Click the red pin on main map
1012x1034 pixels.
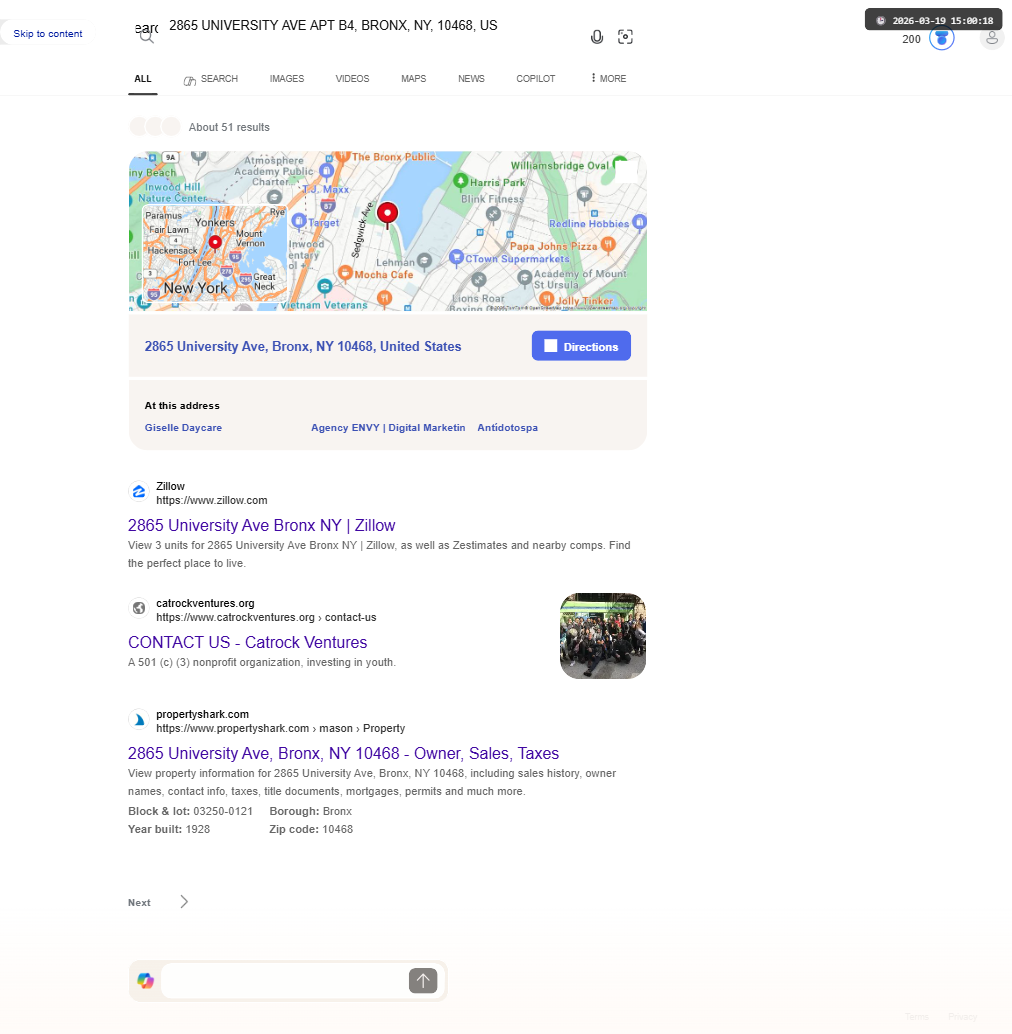(388, 214)
